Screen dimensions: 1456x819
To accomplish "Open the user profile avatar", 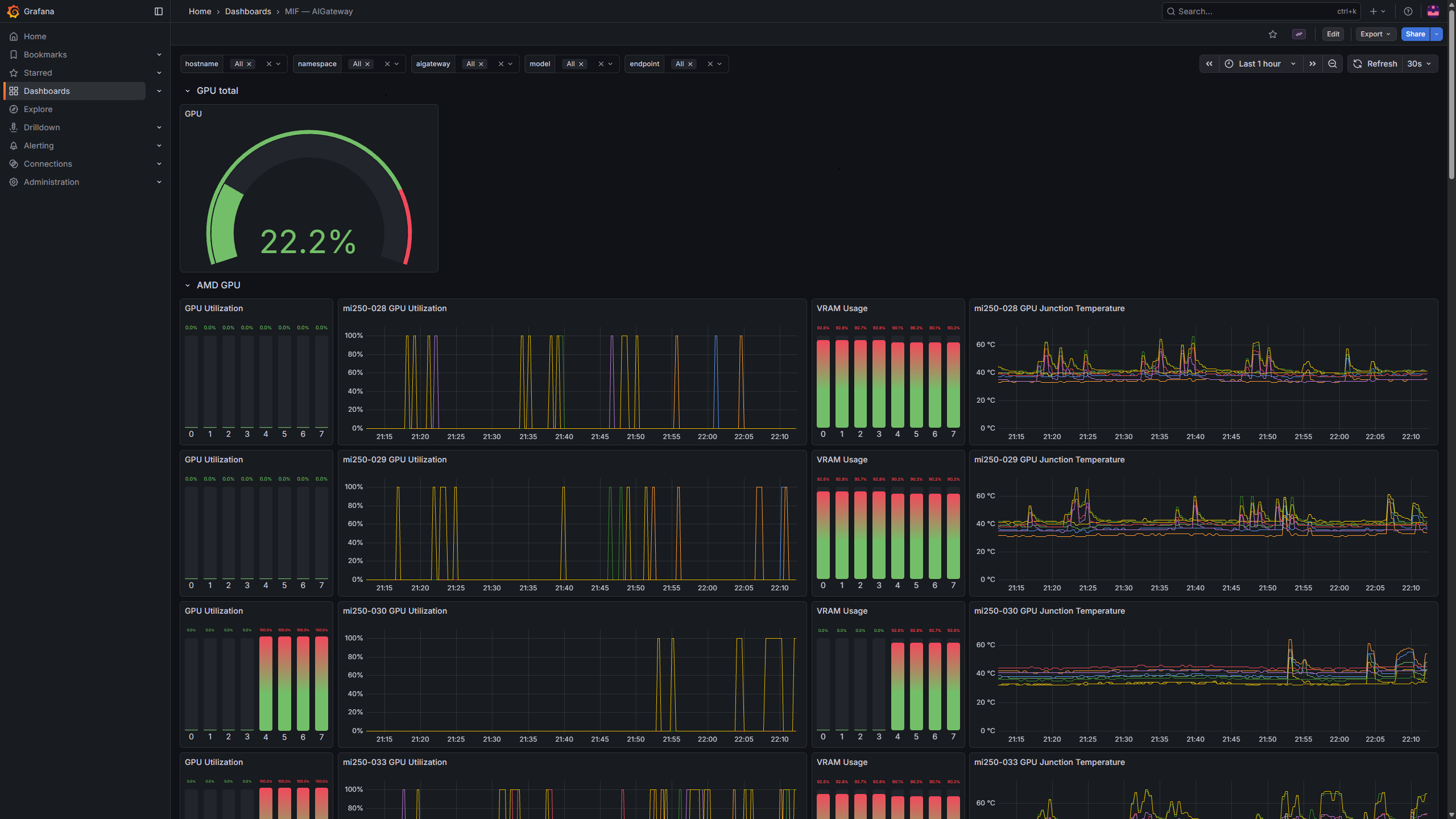I will point(1433,11).
